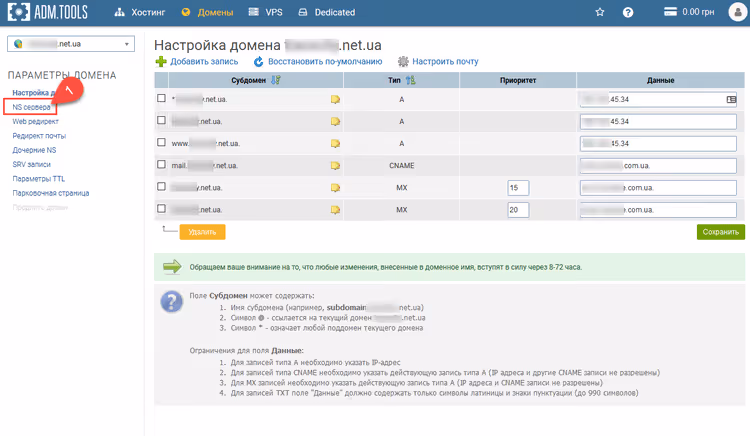The image size is (750, 436).
Task: Click the note icon on mail CNAME row
Action: tap(335, 165)
